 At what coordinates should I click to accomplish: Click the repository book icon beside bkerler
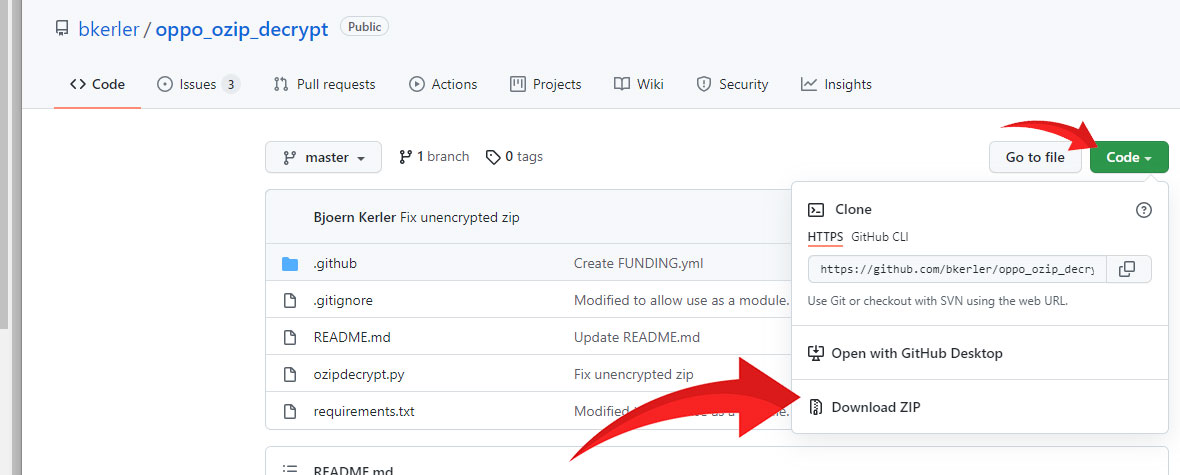coord(62,29)
